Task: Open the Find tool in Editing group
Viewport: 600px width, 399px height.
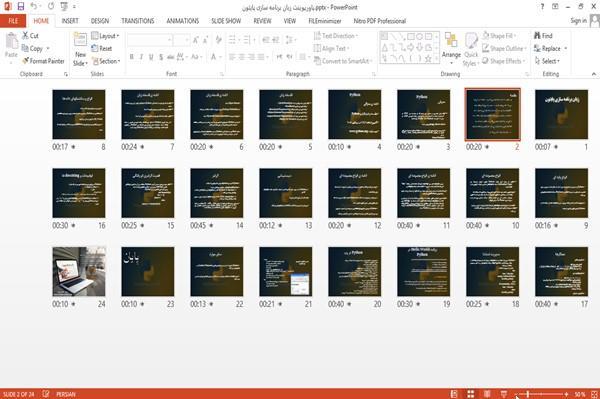Action: pyautogui.click(x=543, y=36)
